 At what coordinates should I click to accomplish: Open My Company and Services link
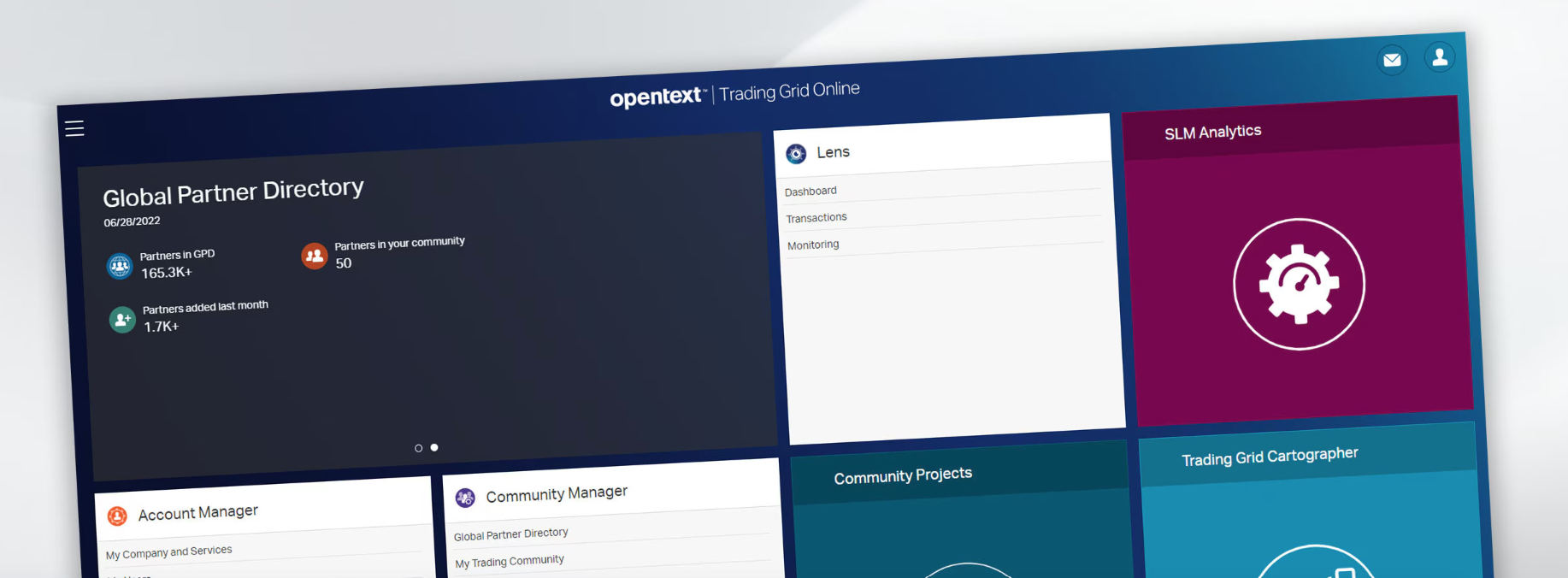click(x=168, y=552)
